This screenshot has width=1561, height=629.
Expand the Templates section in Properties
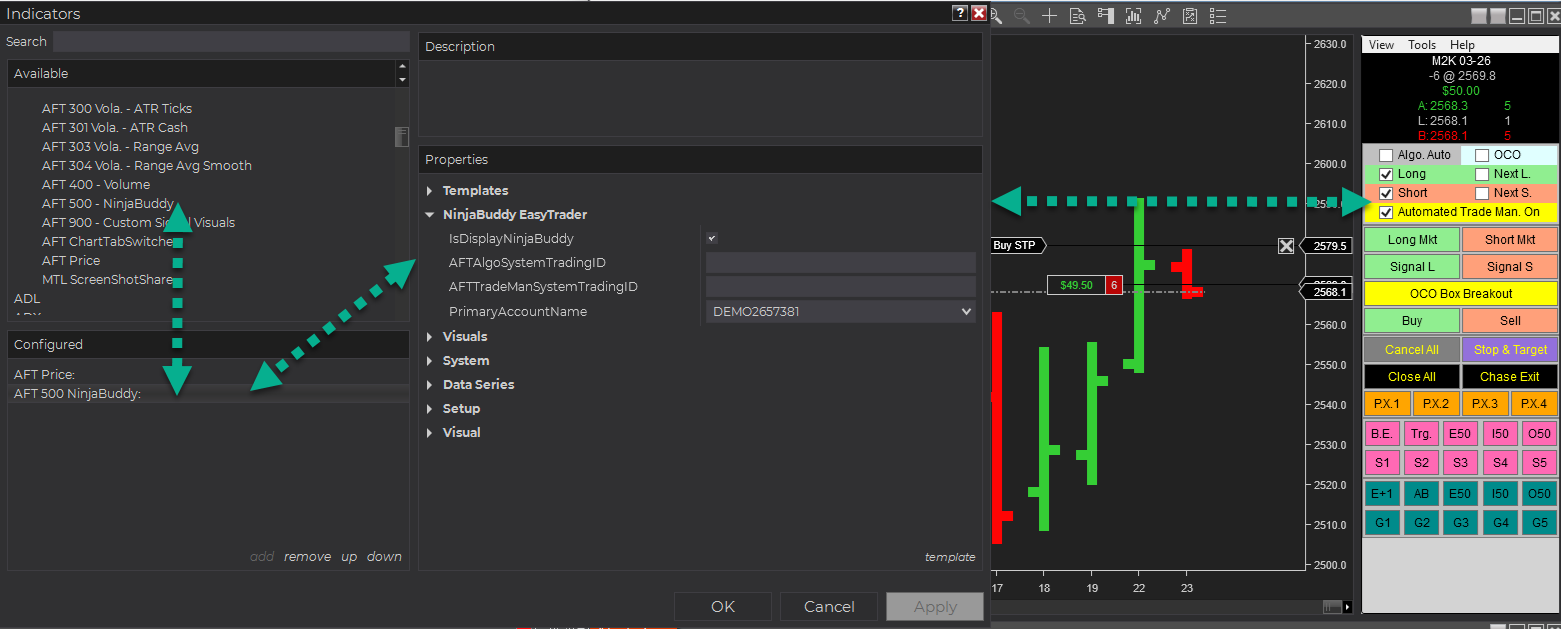click(430, 190)
